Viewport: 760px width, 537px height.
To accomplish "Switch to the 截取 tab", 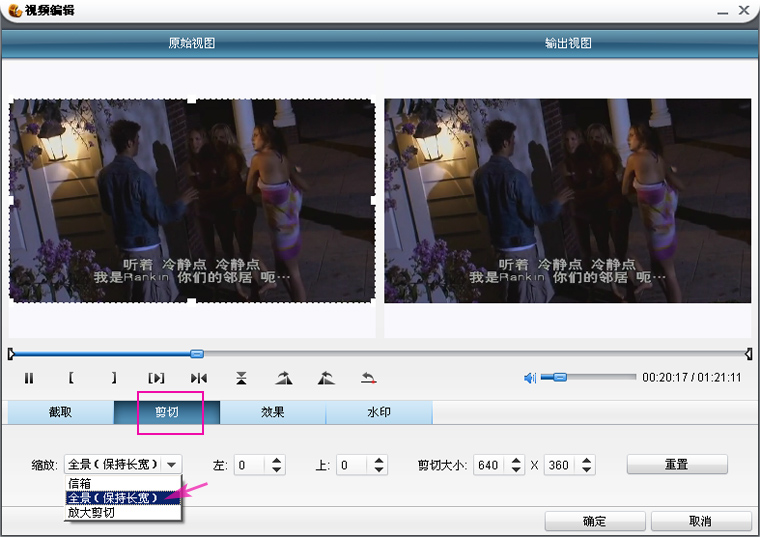I will [x=61, y=412].
